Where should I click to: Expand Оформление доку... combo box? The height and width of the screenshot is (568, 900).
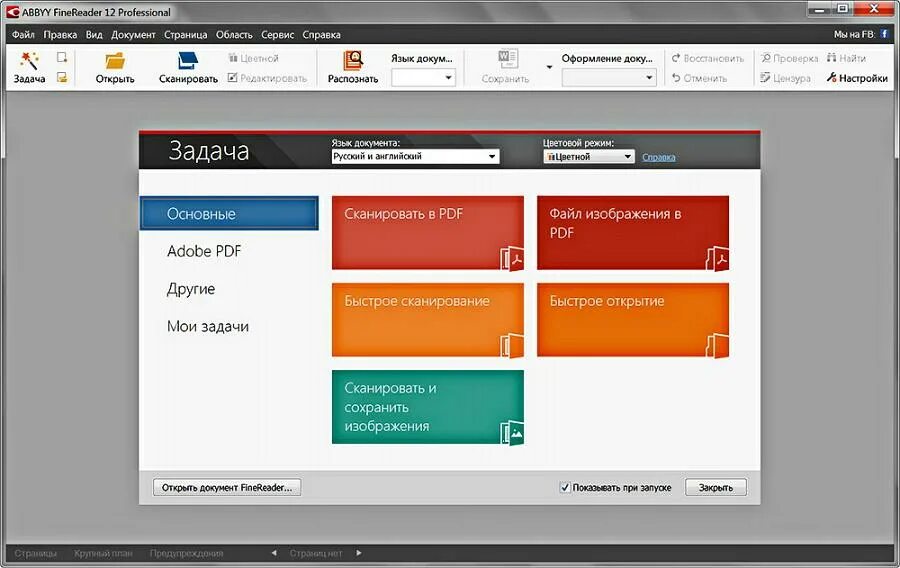(x=609, y=77)
